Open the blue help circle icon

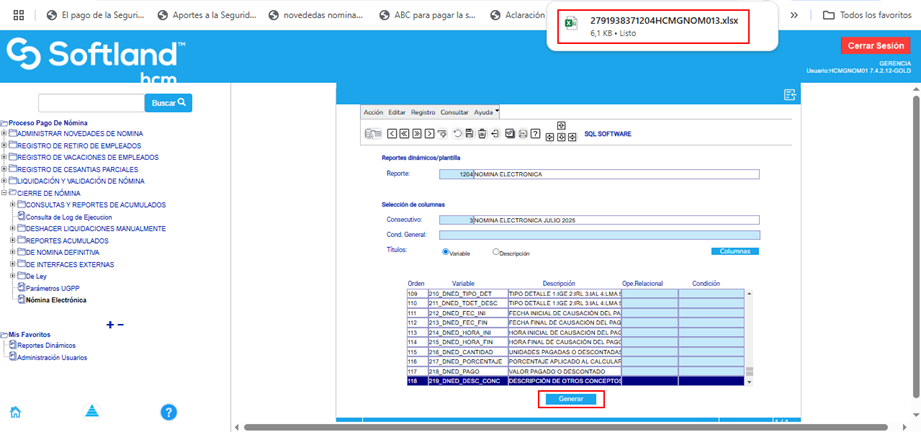(x=169, y=412)
